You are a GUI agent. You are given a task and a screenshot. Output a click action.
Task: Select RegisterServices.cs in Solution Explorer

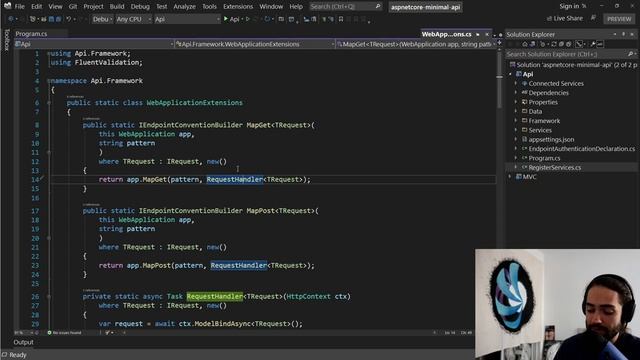tap(555, 167)
